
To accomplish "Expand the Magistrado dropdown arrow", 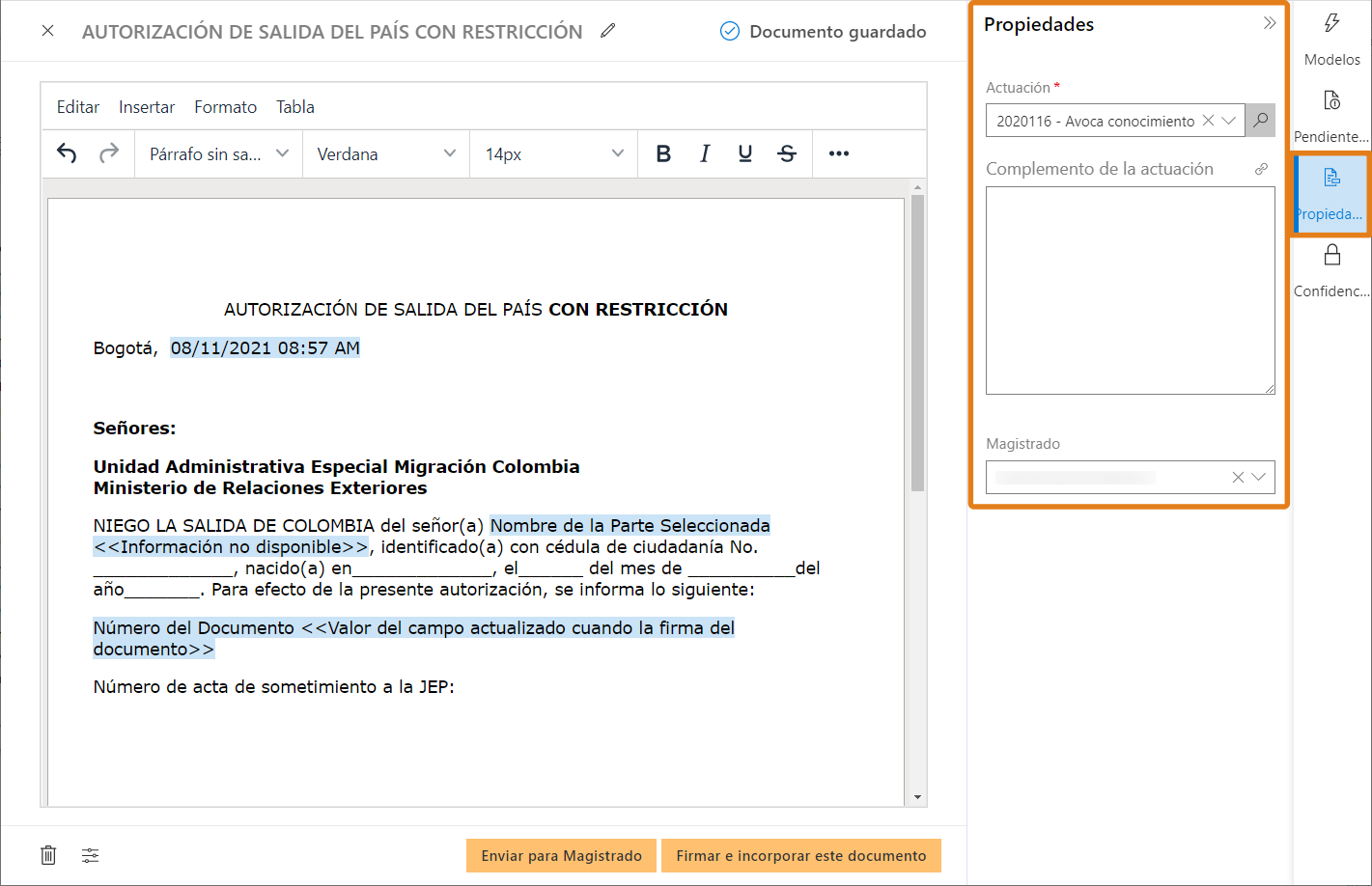I will [x=1259, y=477].
